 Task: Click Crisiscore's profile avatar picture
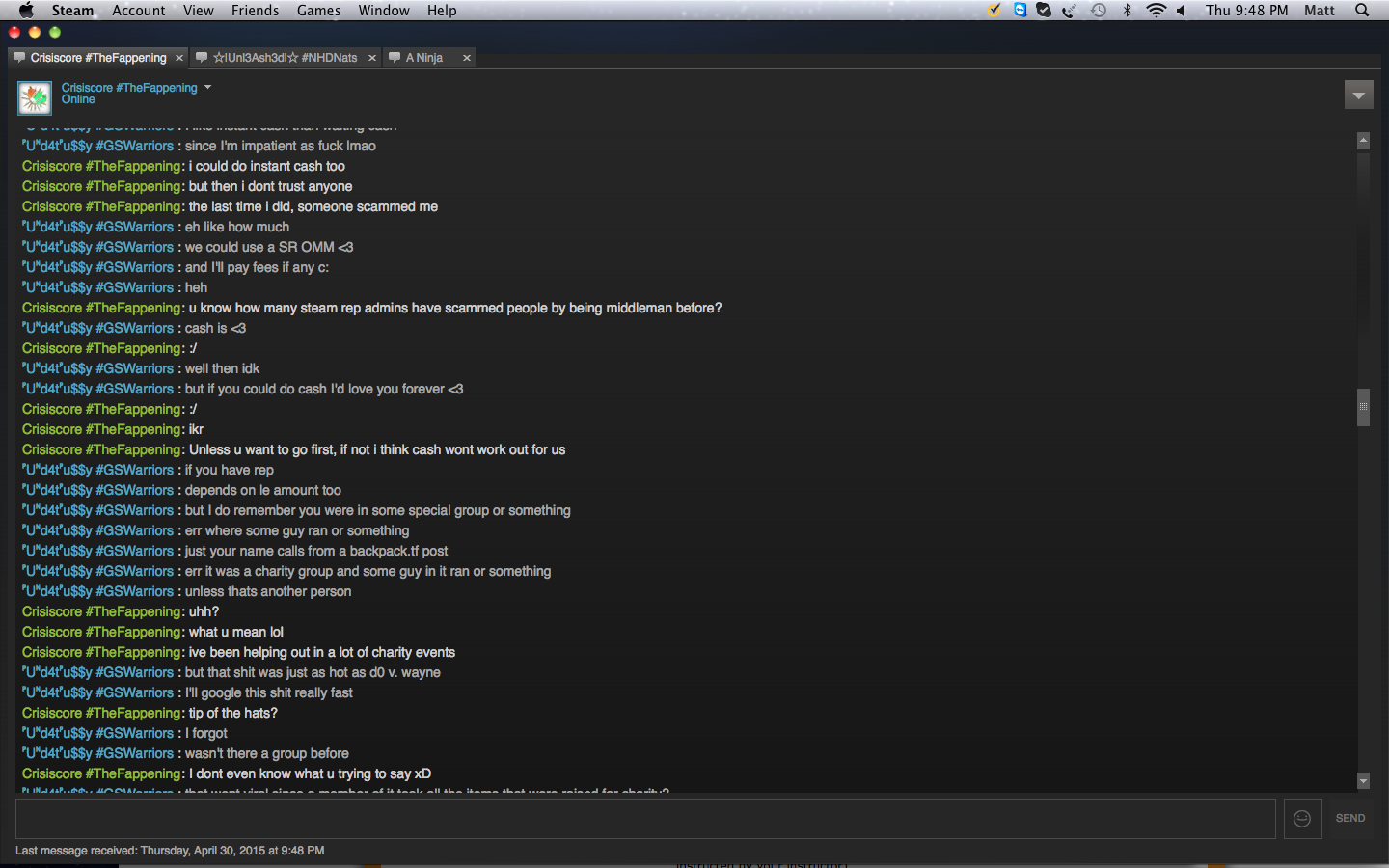pyautogui.click(x=35, y=97)
